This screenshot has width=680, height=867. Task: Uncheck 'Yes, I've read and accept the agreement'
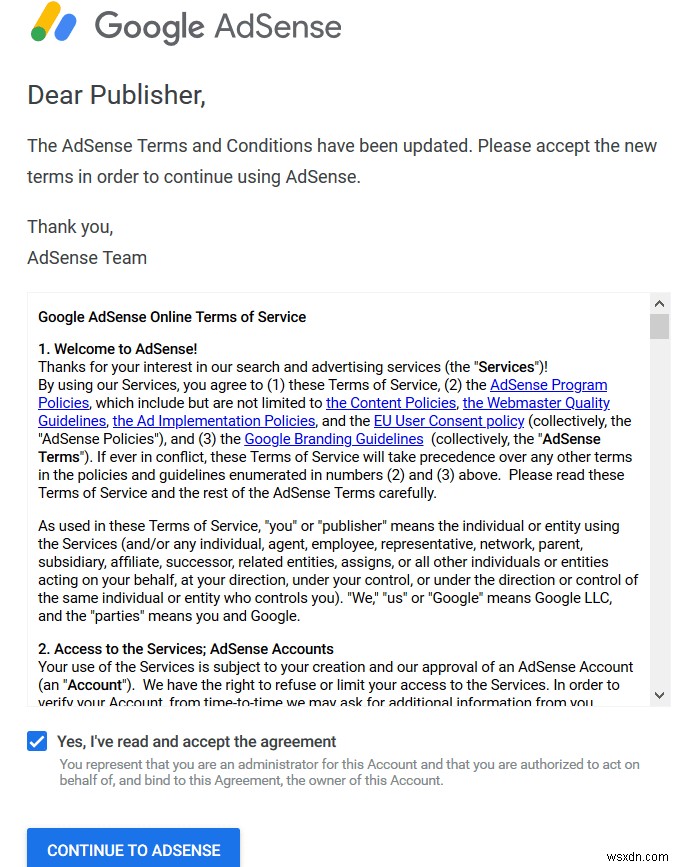pos(37,741)
